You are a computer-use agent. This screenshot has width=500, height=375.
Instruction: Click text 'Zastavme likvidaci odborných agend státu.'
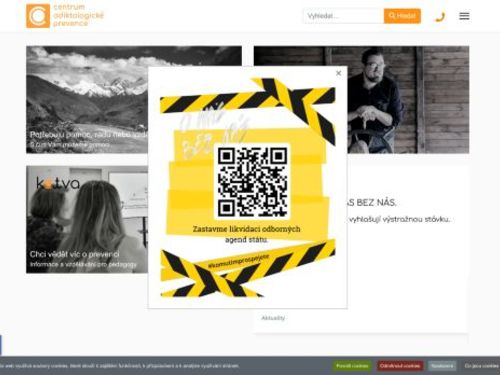(247, 234)
